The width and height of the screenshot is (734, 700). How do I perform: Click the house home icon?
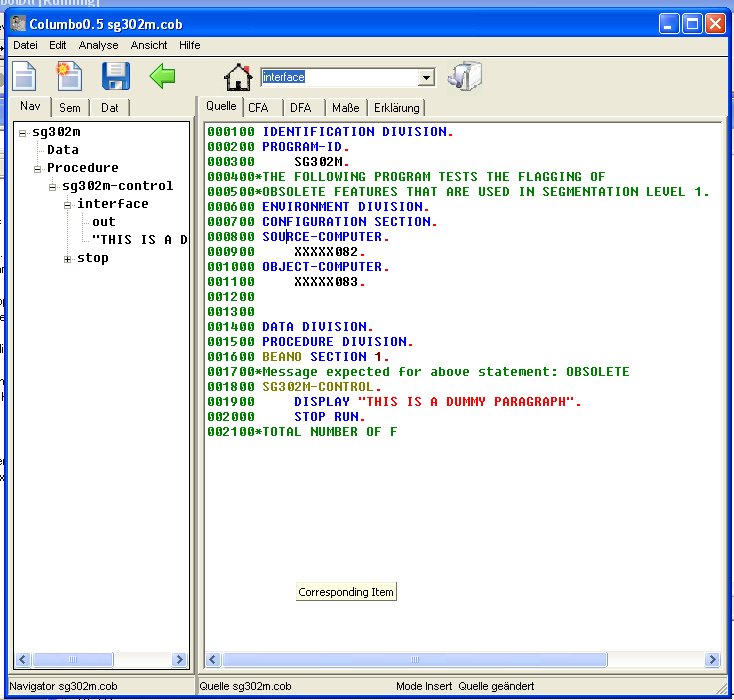pyautogui.click(x=238, y=77)
